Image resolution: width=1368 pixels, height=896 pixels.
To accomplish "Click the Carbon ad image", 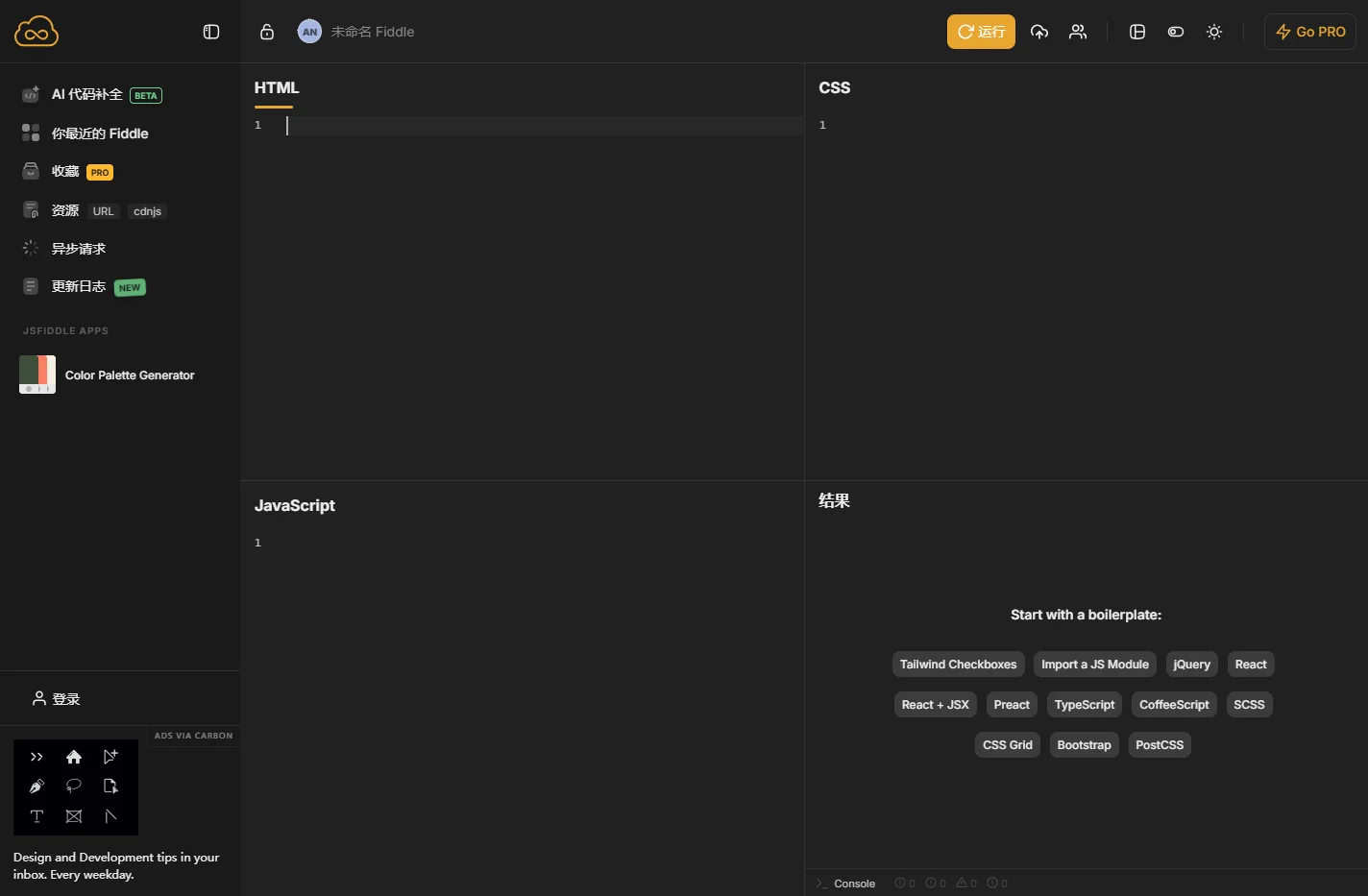I will click(76, 787).
